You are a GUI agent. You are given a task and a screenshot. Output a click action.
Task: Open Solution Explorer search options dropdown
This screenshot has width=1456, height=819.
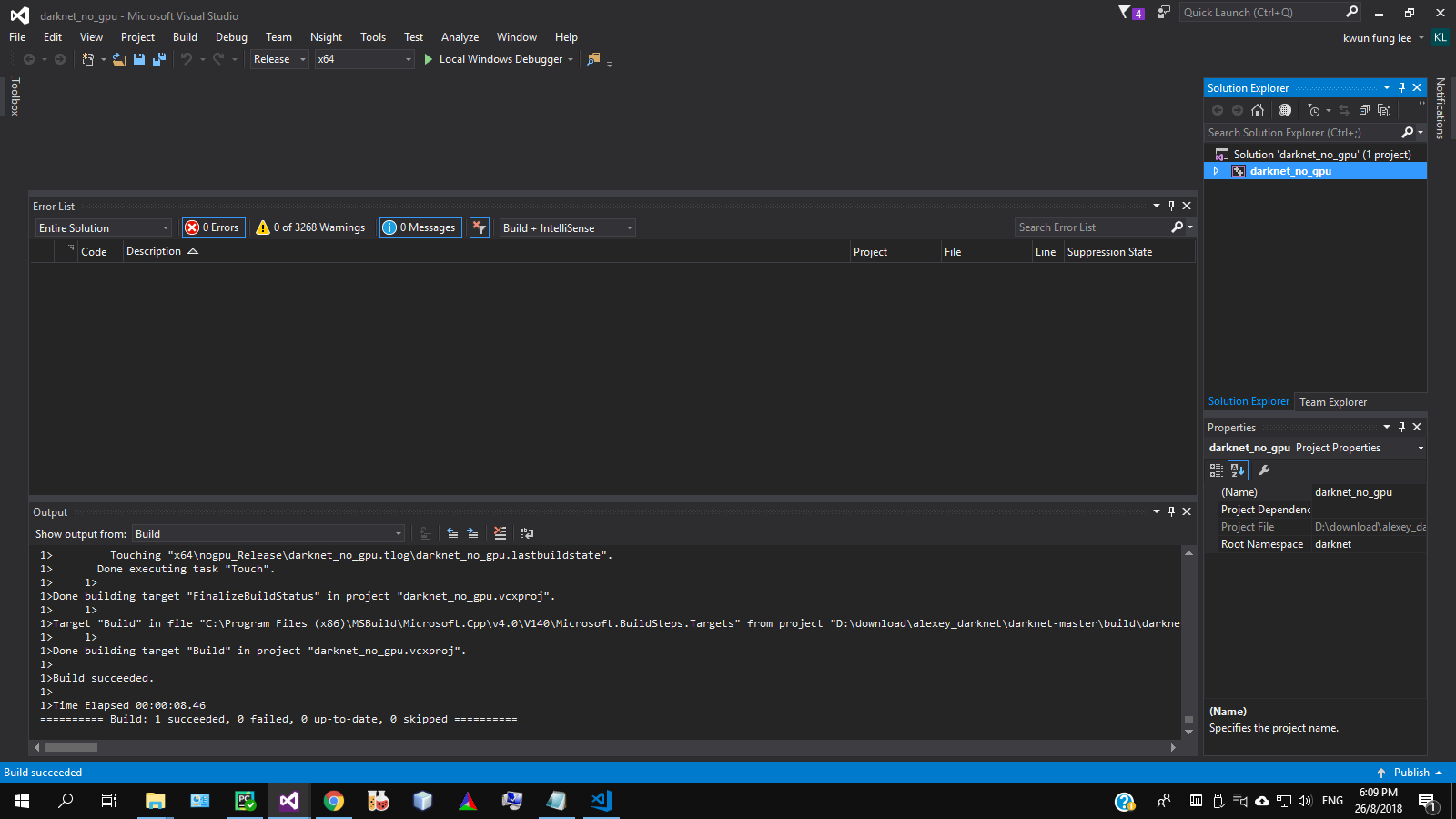1421,133
